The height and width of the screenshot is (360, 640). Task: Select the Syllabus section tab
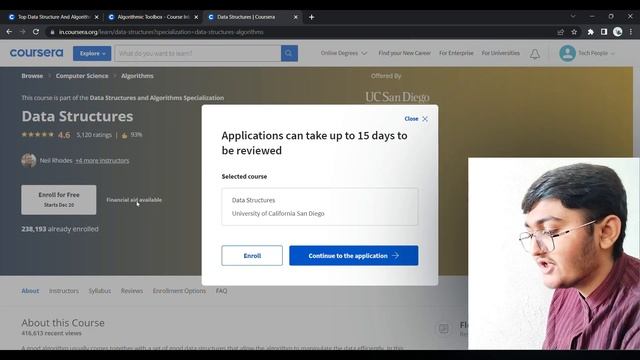tap(100, 291)
